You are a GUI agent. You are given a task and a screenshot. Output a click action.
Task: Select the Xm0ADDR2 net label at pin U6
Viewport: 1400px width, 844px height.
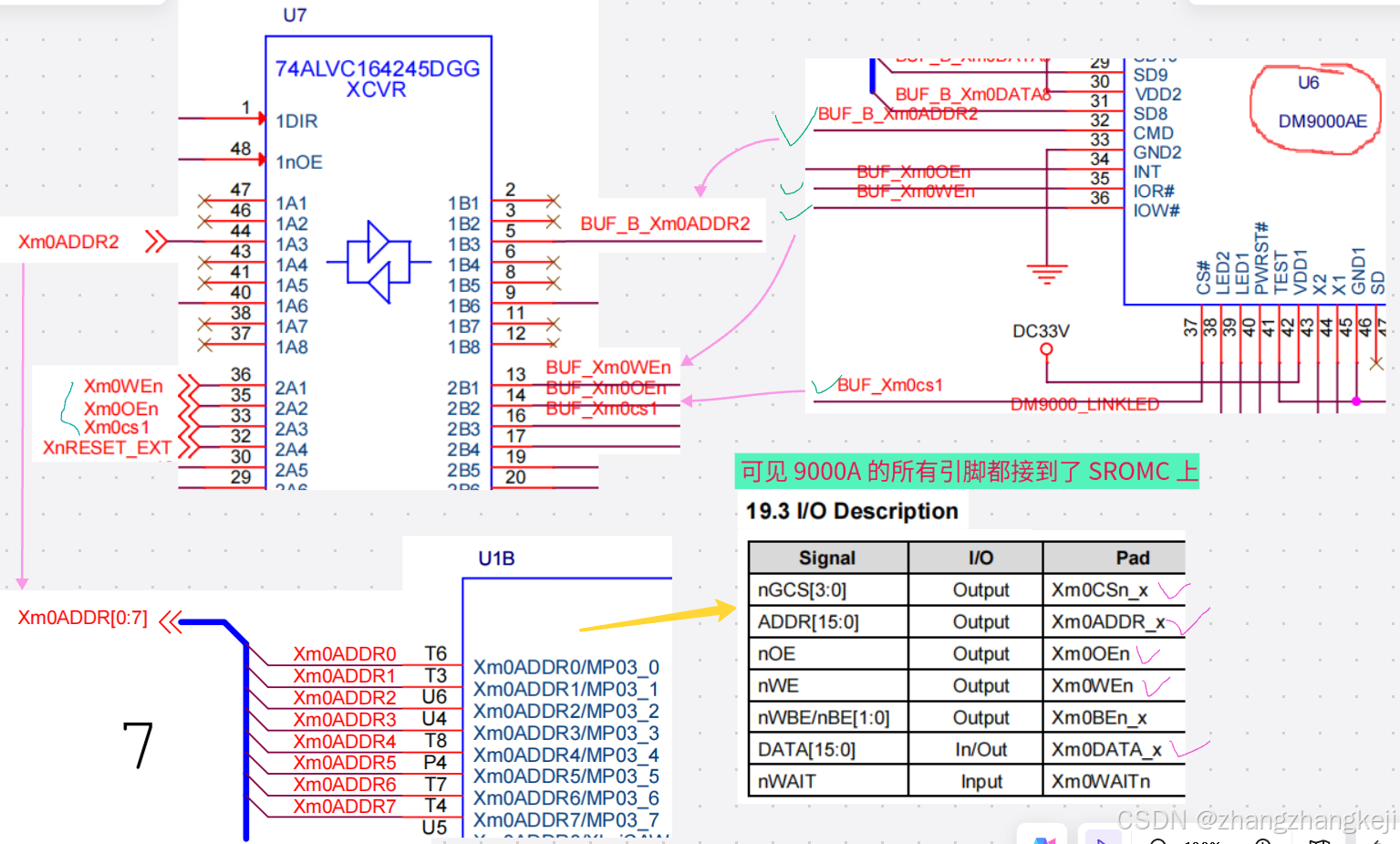[345, 698]
